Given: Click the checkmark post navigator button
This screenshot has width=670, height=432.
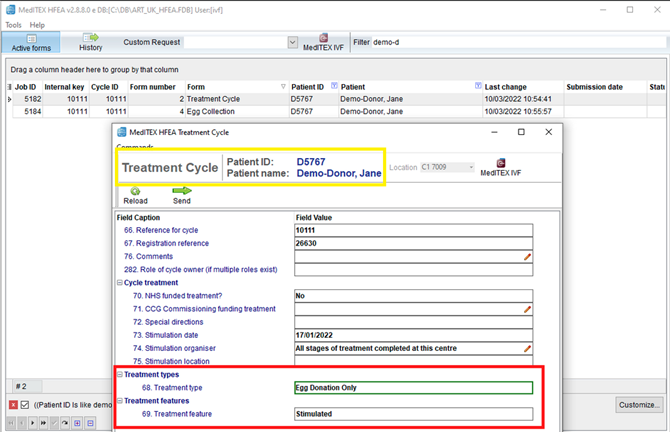Looking at the screenshot, I should (x=54, y=423).
